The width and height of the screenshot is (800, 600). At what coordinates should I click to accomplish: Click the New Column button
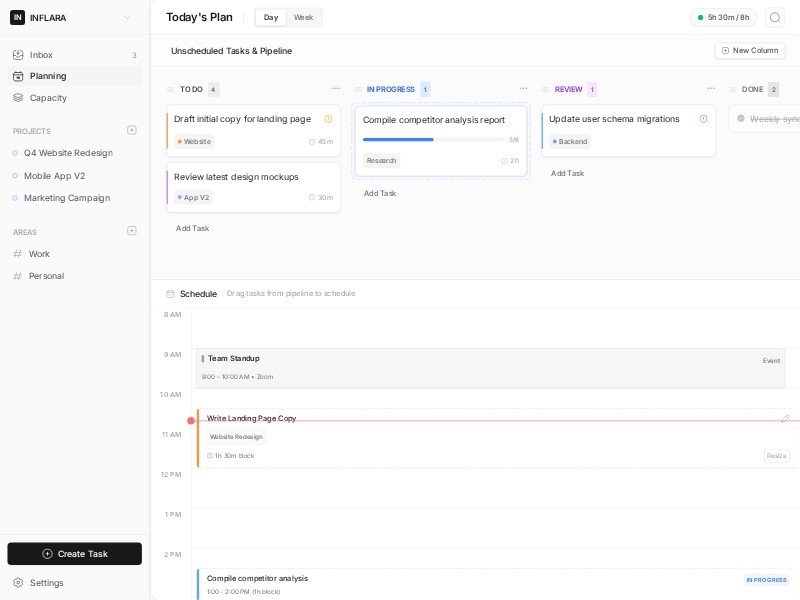pos(749,50)
